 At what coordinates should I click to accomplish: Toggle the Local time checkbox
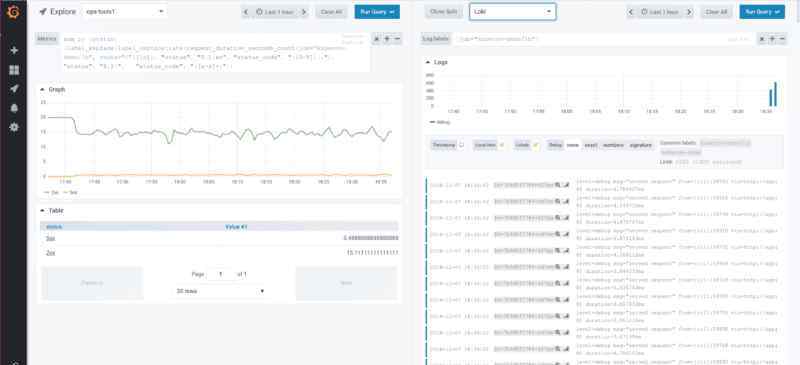(x=502, y=145)
